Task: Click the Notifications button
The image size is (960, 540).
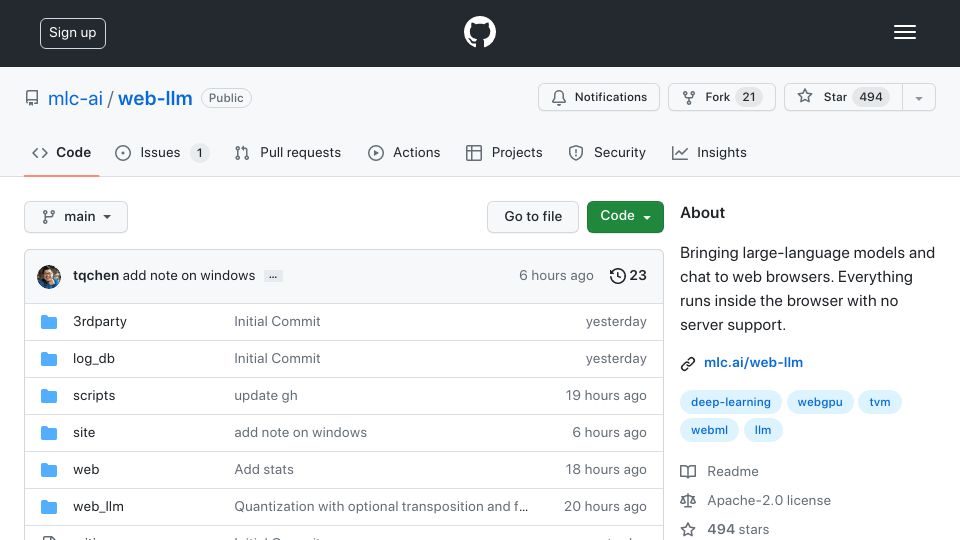Action: point(599,97)
